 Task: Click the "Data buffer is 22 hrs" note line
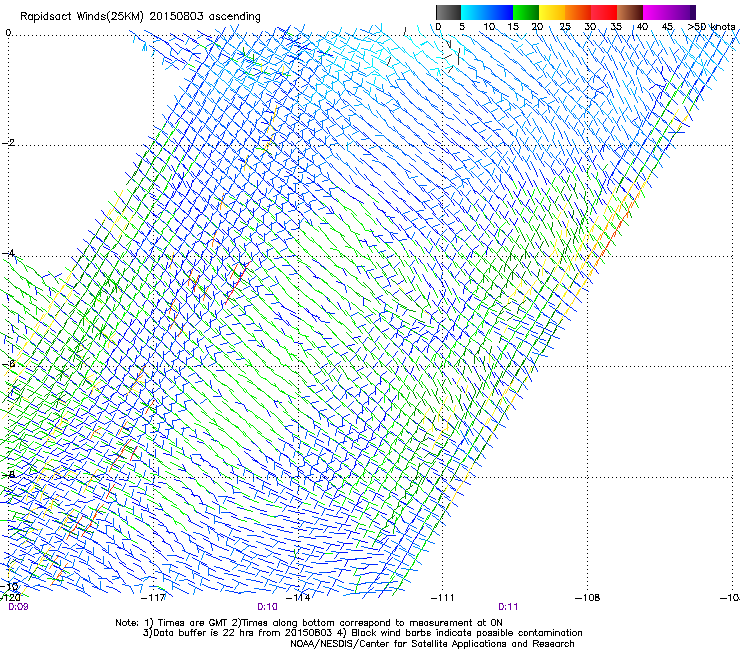[362, 633]
